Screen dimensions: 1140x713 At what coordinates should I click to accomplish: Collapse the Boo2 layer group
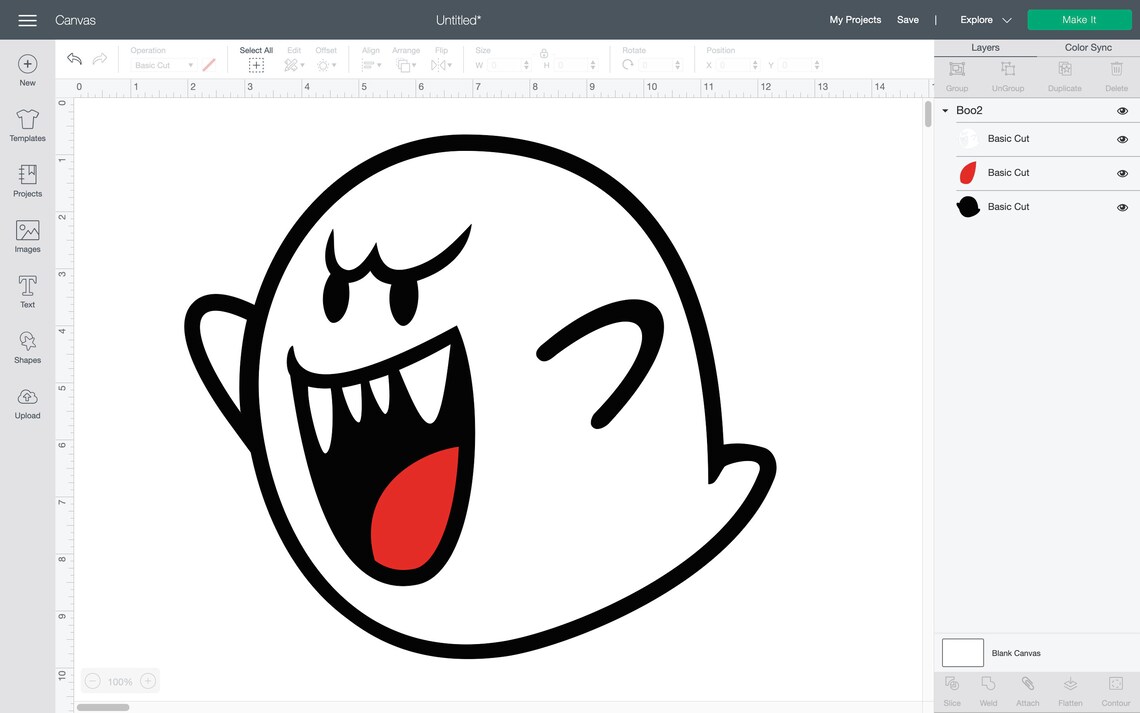944,110
